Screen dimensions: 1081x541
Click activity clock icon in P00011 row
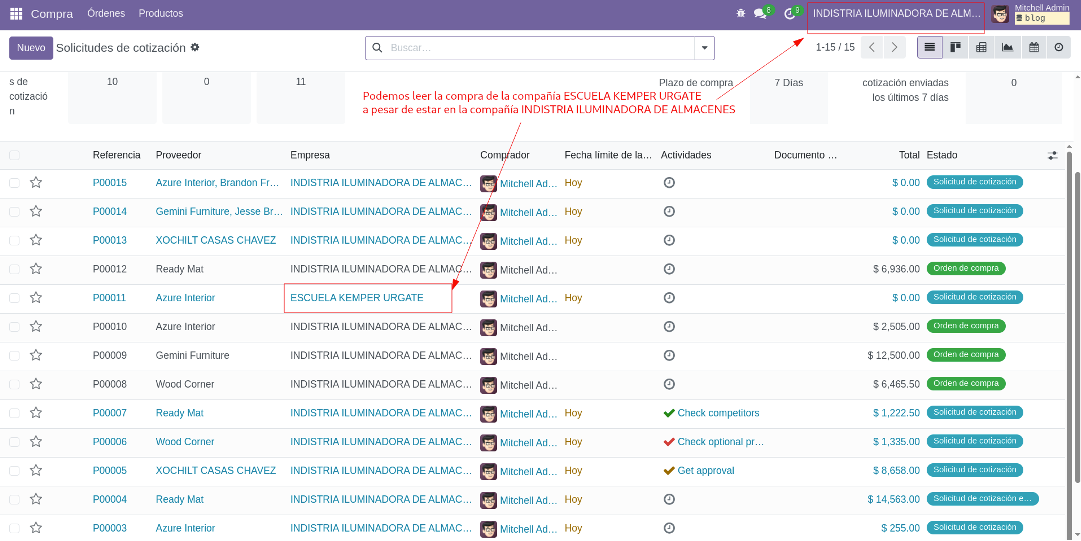point(669,298)
